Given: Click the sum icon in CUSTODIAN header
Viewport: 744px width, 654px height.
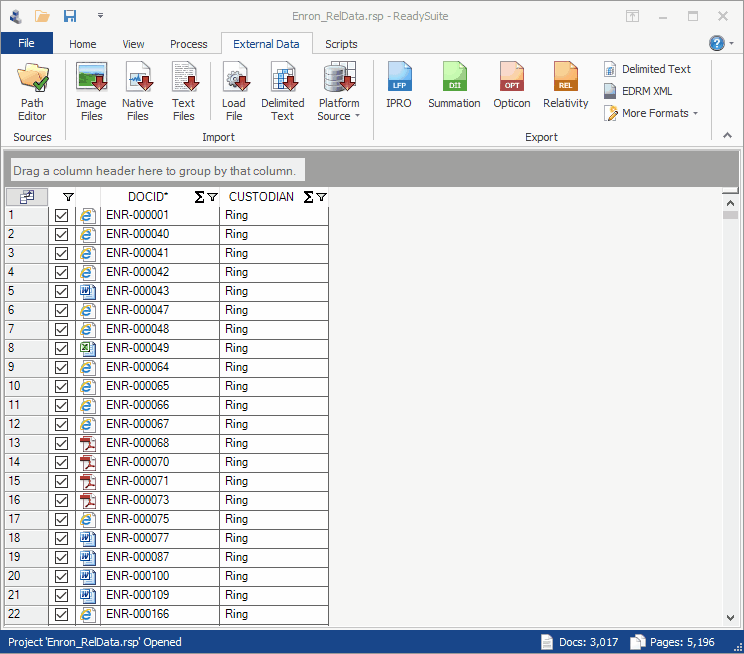Looking at the screenshot, I should tap(308, 197).
